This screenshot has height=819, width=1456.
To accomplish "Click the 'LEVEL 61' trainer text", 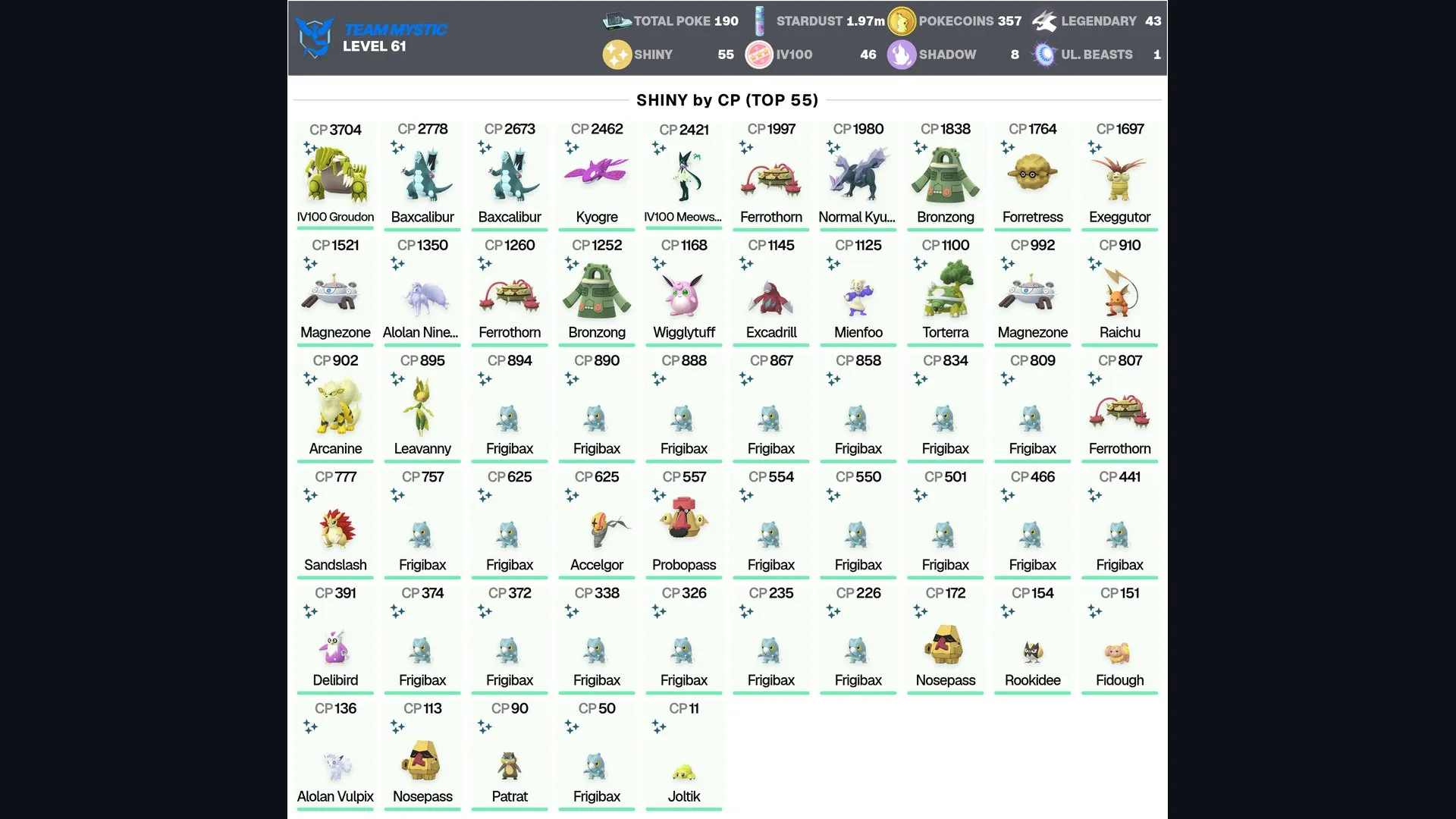I will click(x=375, y=46).
